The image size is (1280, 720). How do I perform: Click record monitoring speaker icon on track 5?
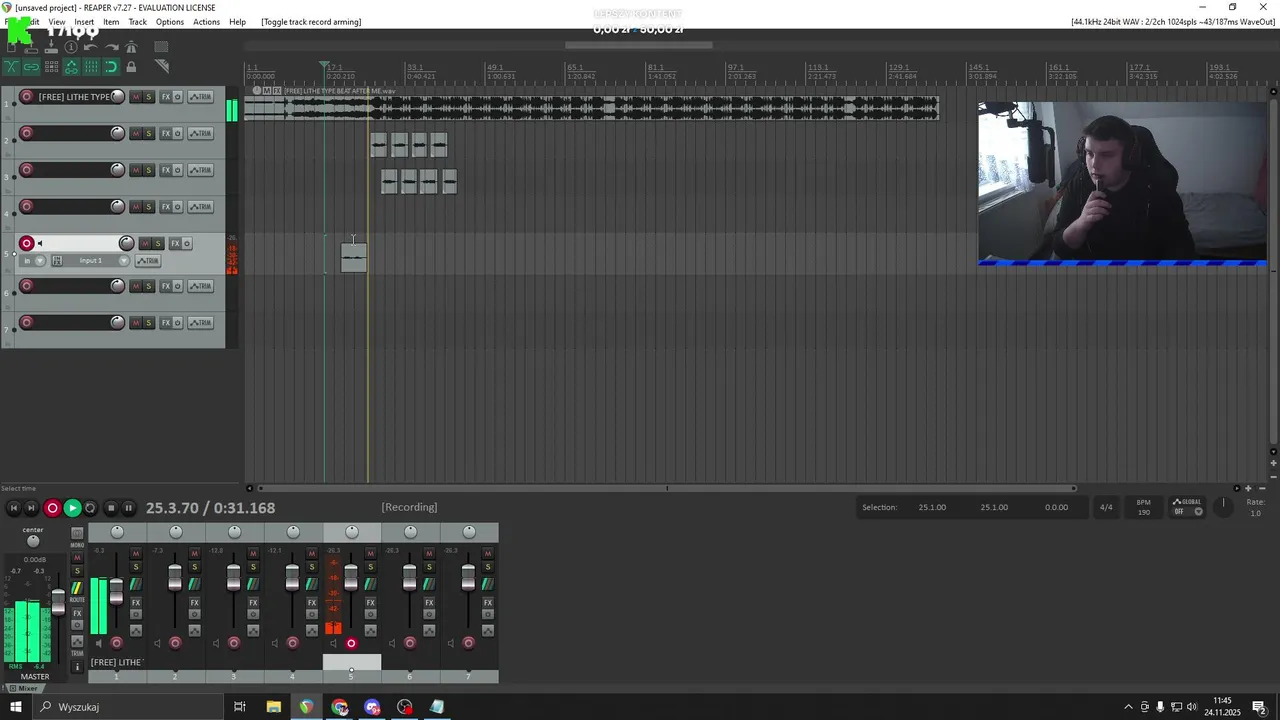(x=40, y=243)
